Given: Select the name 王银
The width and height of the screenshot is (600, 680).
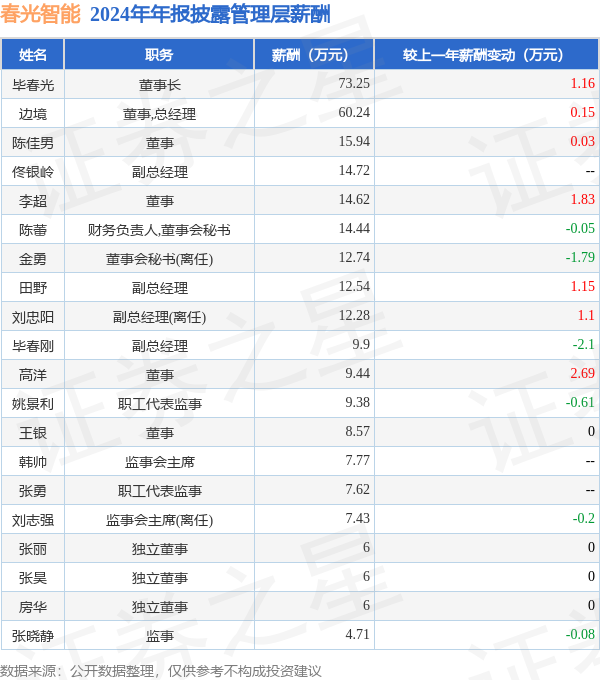Looking at the screenshot, I should pyautogui.click(x=33, y=434).
